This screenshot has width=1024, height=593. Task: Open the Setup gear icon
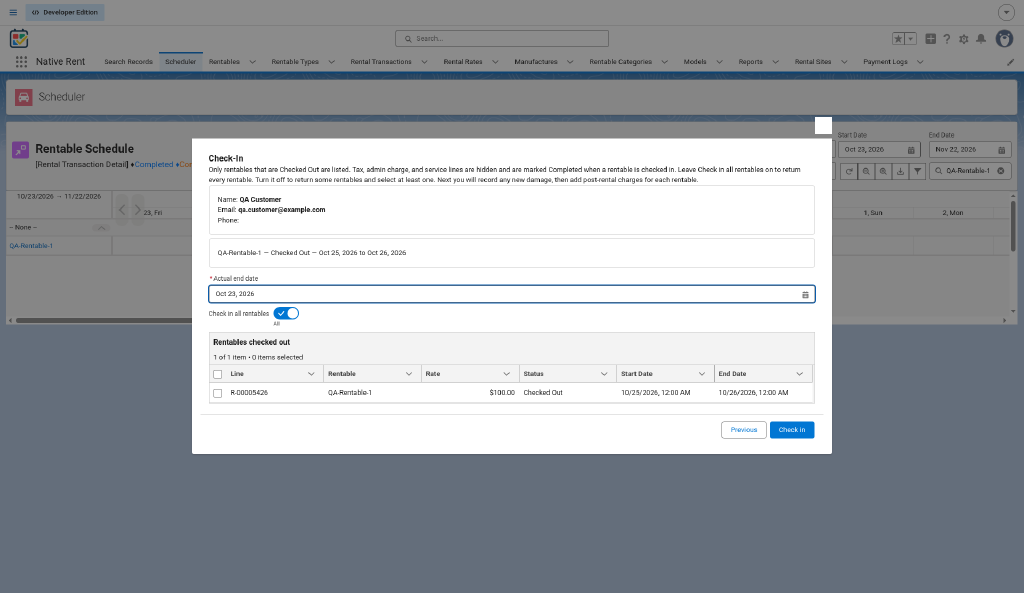point(963,39)
